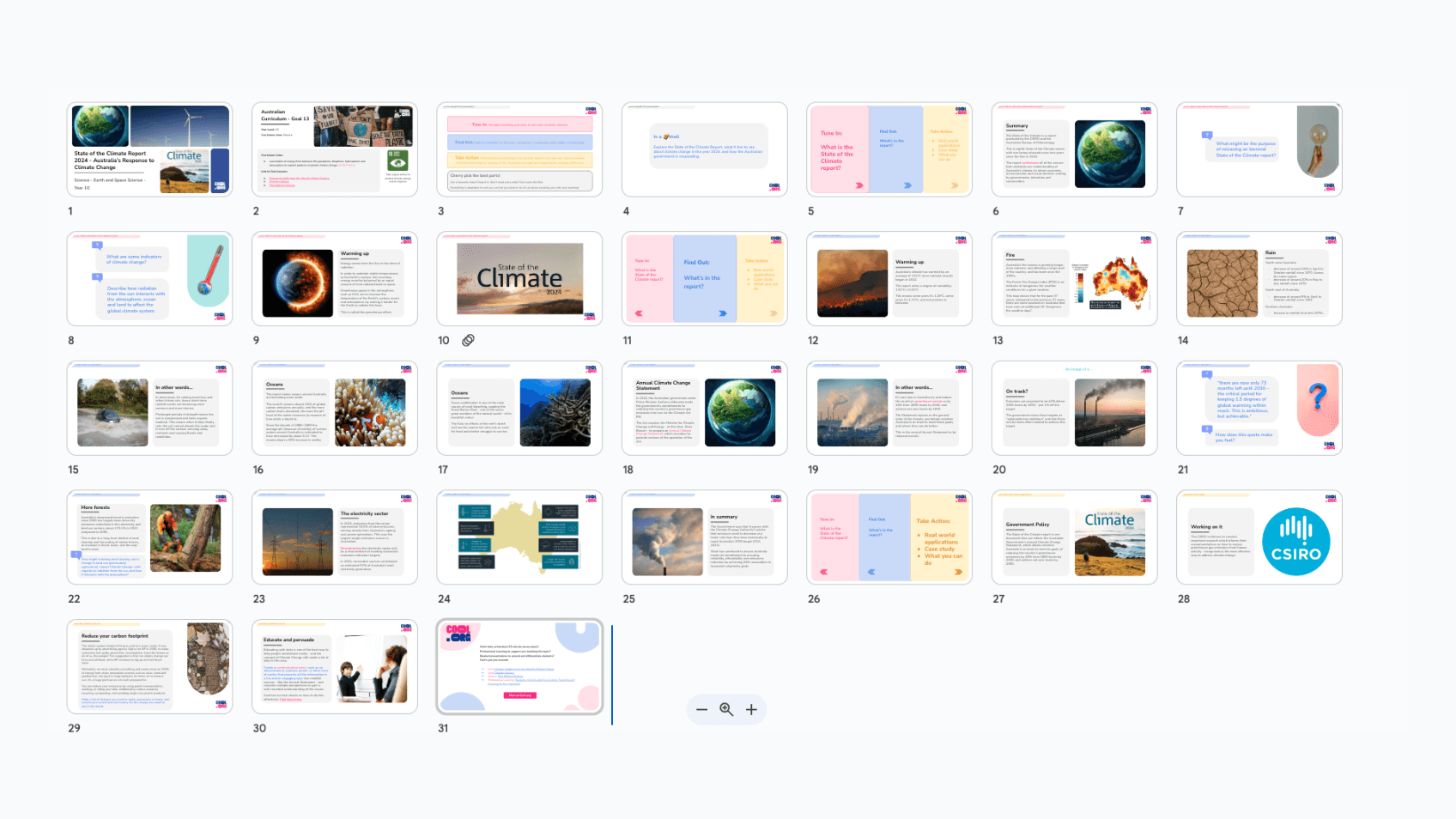Select slide 10 State of the Climate cover
1456x819 pixels.
519,279
